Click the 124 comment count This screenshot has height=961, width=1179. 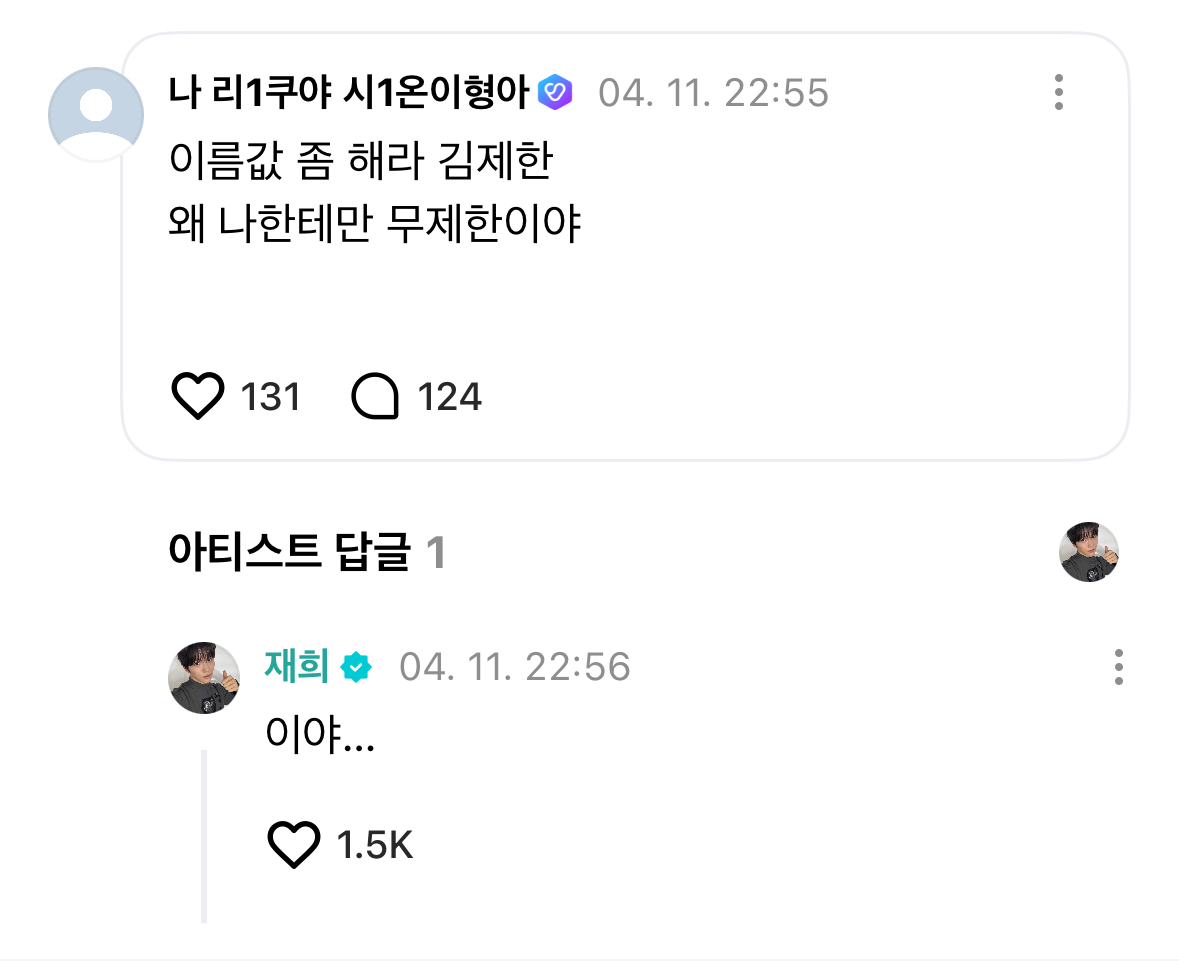tap(449, 396)
